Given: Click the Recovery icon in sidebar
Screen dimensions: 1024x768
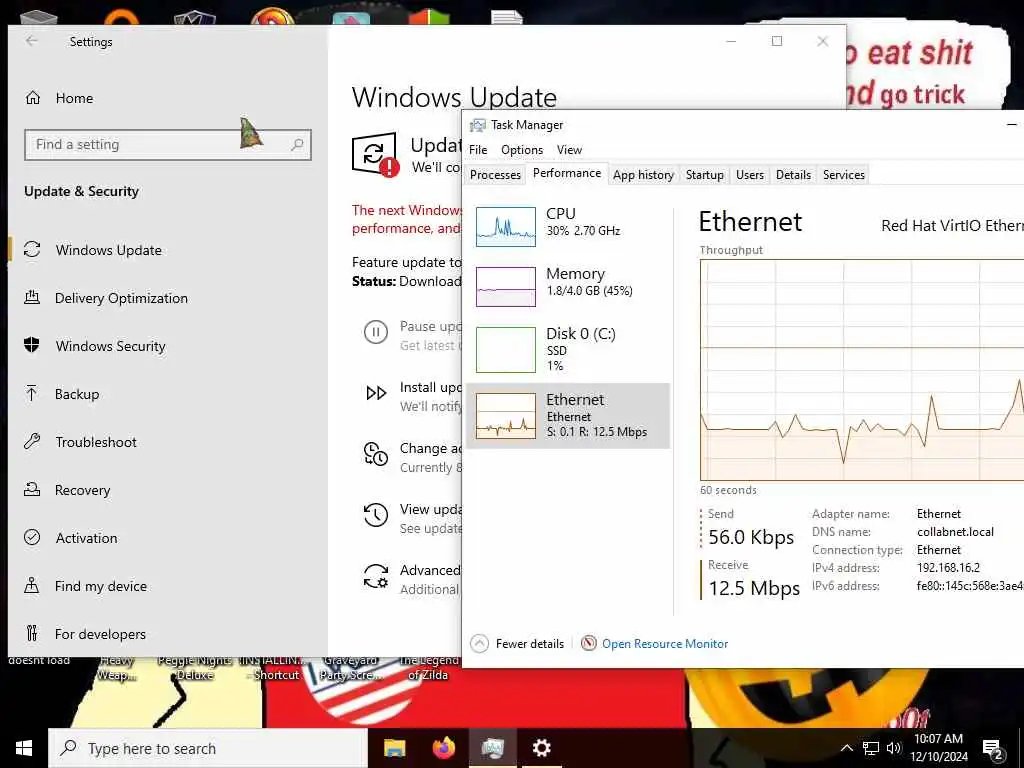Looking at the screenshot, I should (32, 489).
